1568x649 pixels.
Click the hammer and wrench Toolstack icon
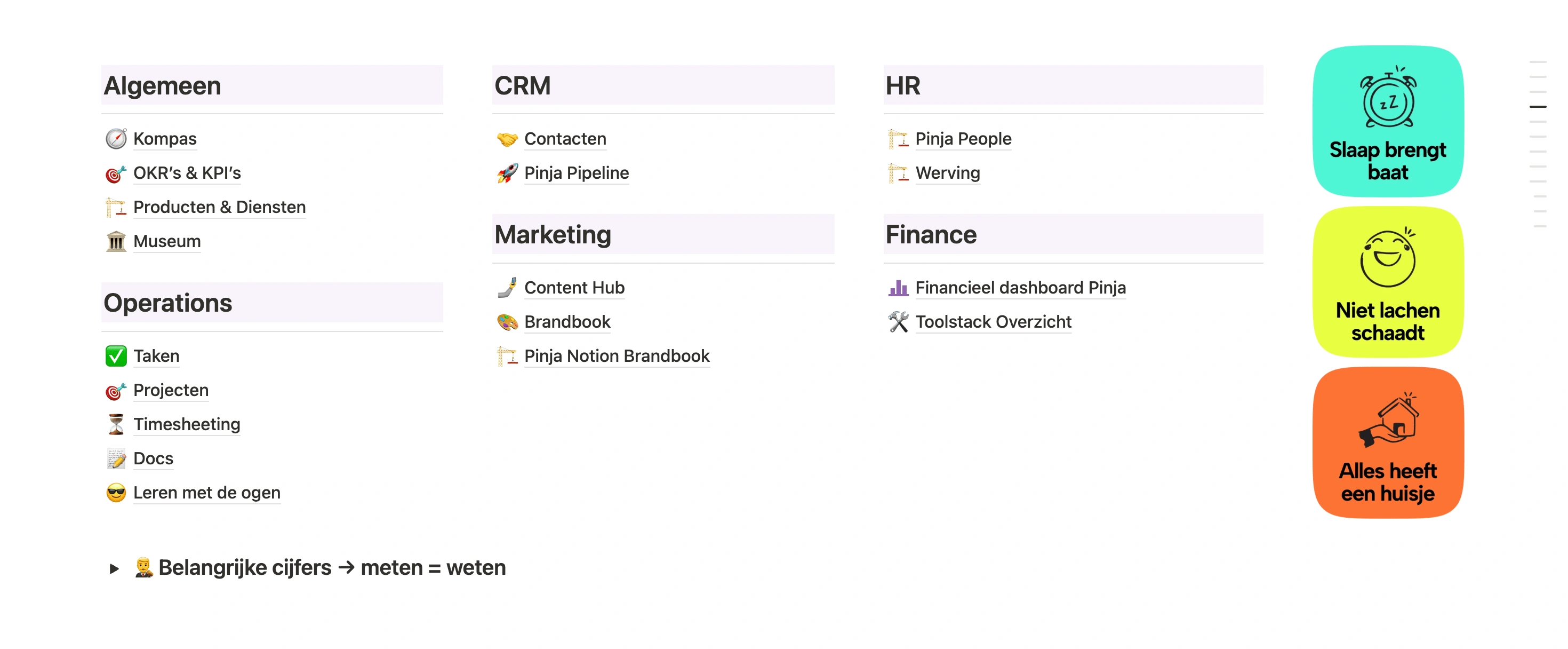pos(898,322)
